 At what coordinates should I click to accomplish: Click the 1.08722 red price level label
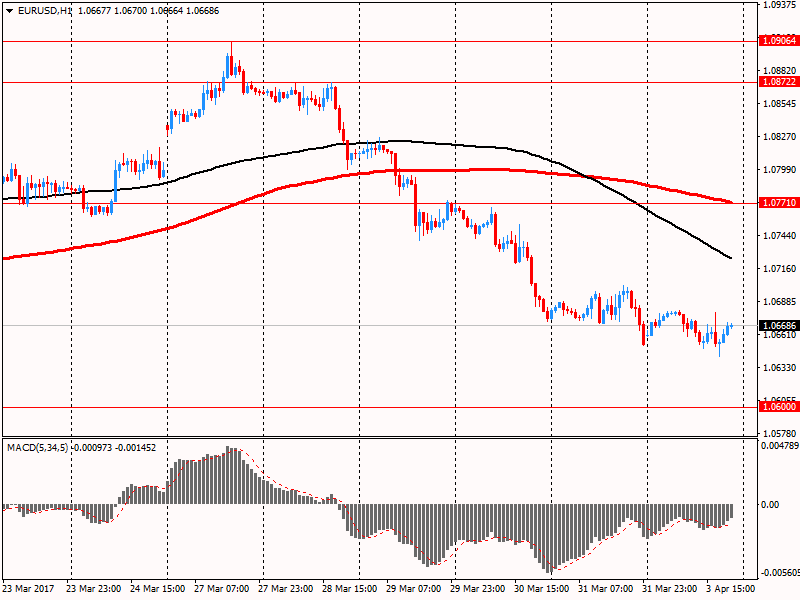pyautogui.click(x=779, y=82)
